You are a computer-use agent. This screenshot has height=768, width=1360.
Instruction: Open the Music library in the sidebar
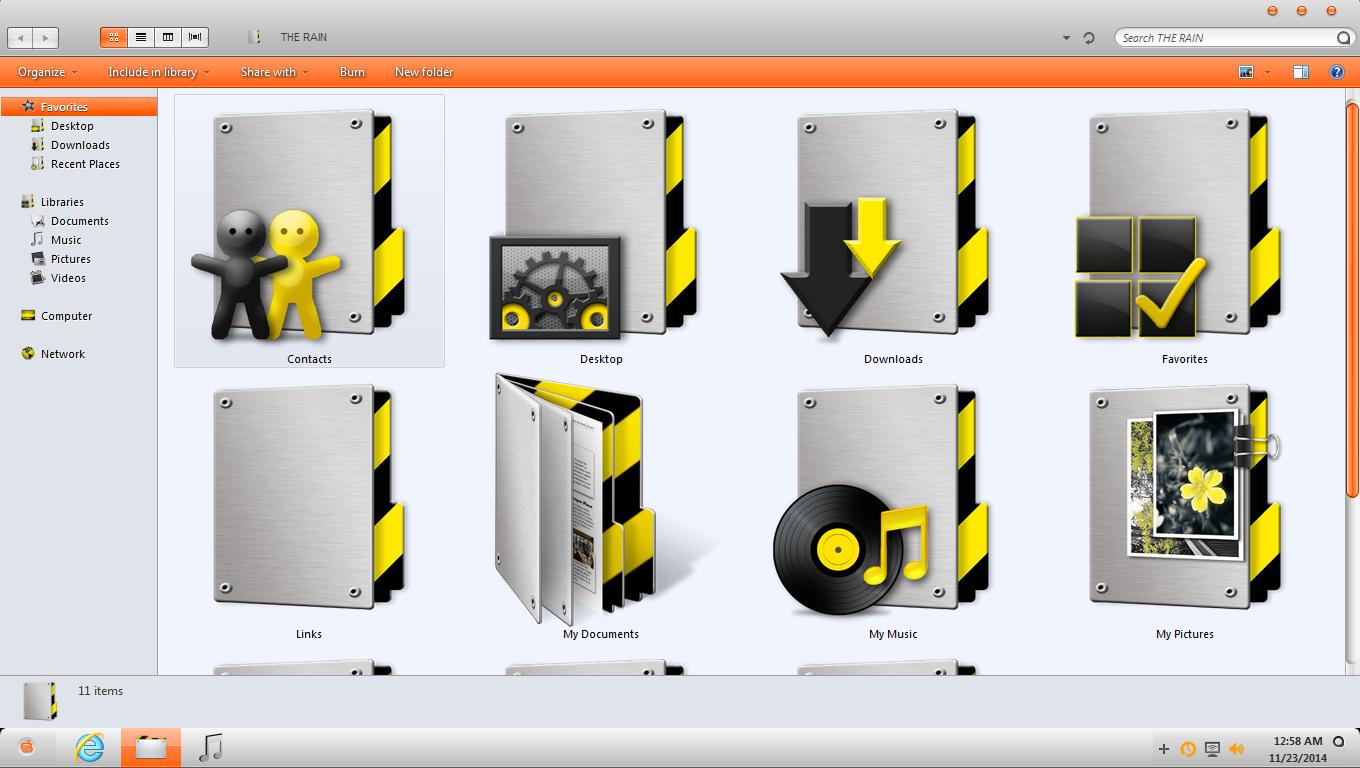tap(66, 240)
